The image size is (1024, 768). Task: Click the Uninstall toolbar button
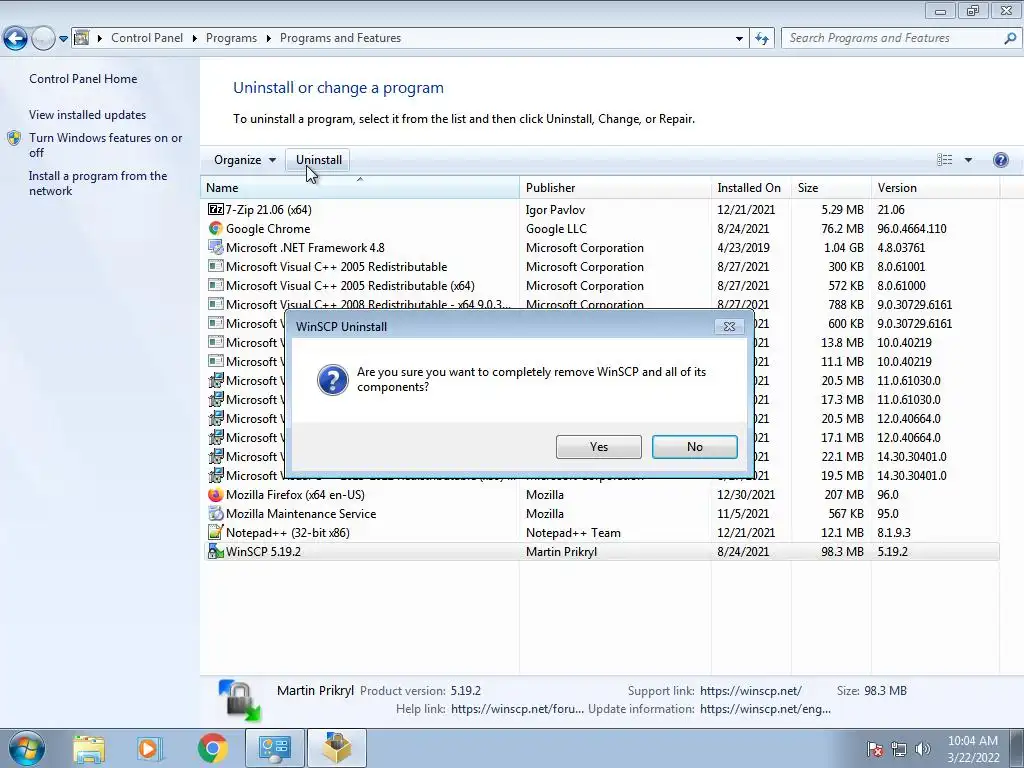click(318, 160)
